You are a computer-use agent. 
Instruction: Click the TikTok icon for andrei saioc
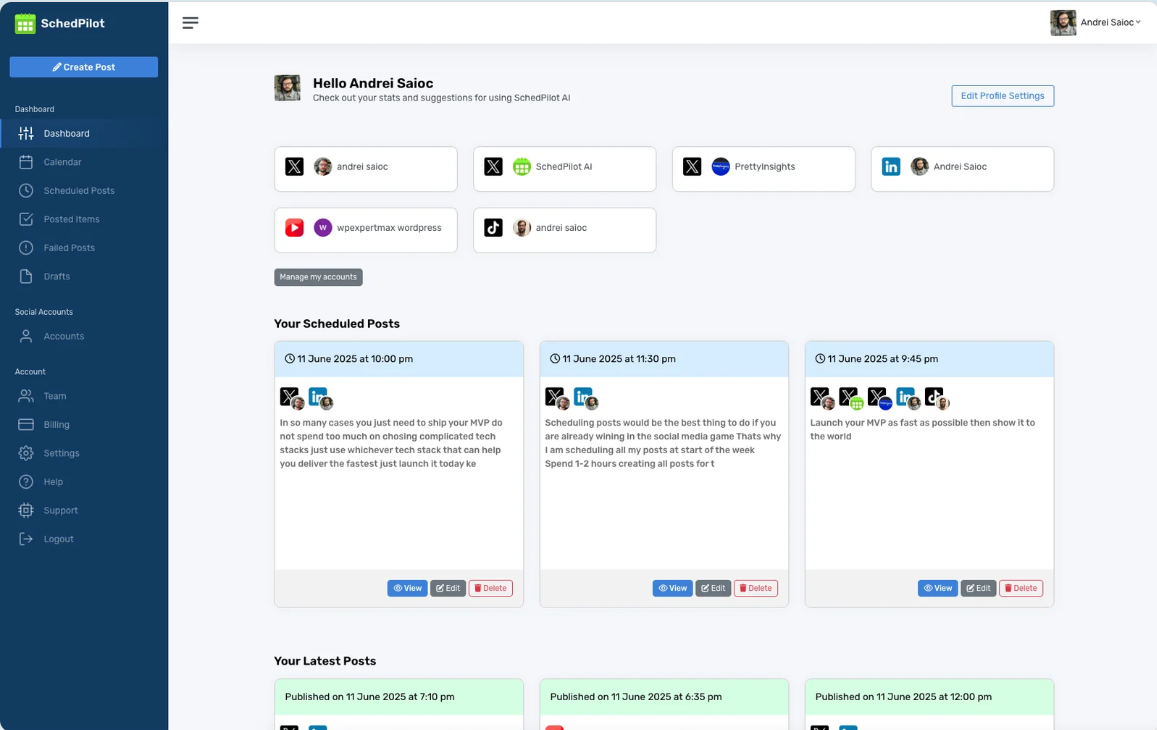tap(493, 228)
